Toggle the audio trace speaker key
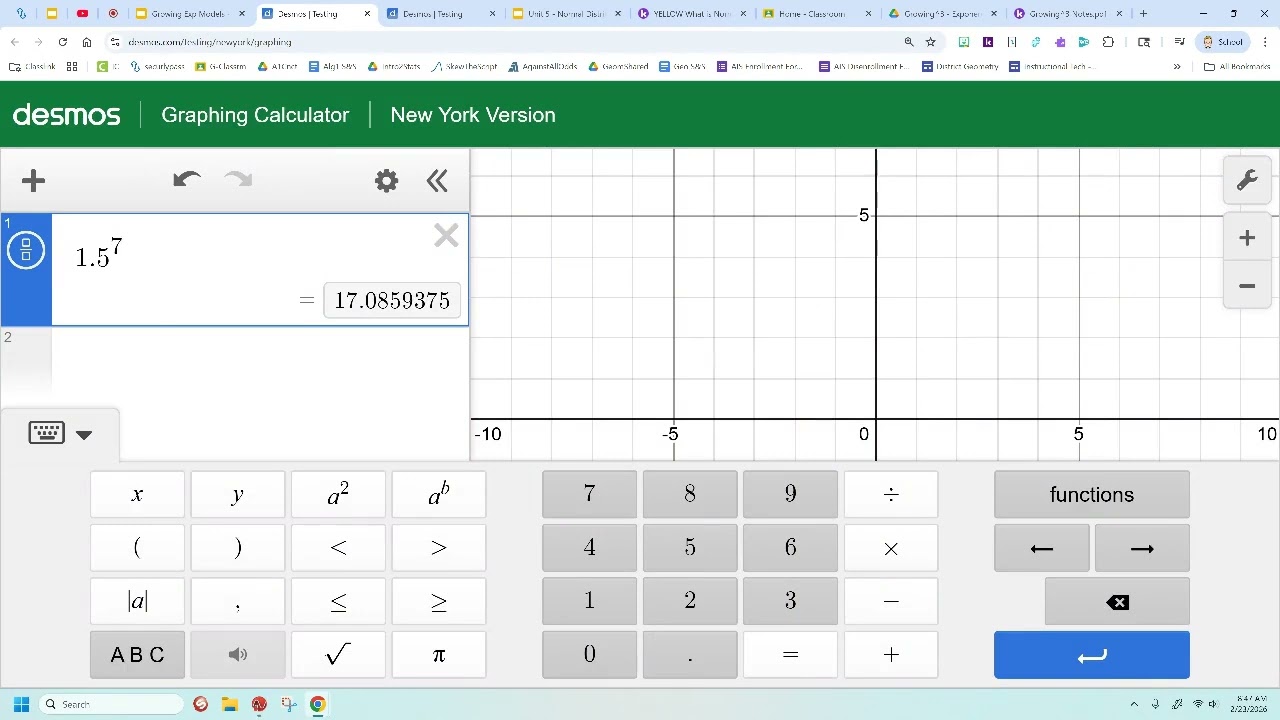This screenshot has width=1280, height=720. click(x=238, y=655)
